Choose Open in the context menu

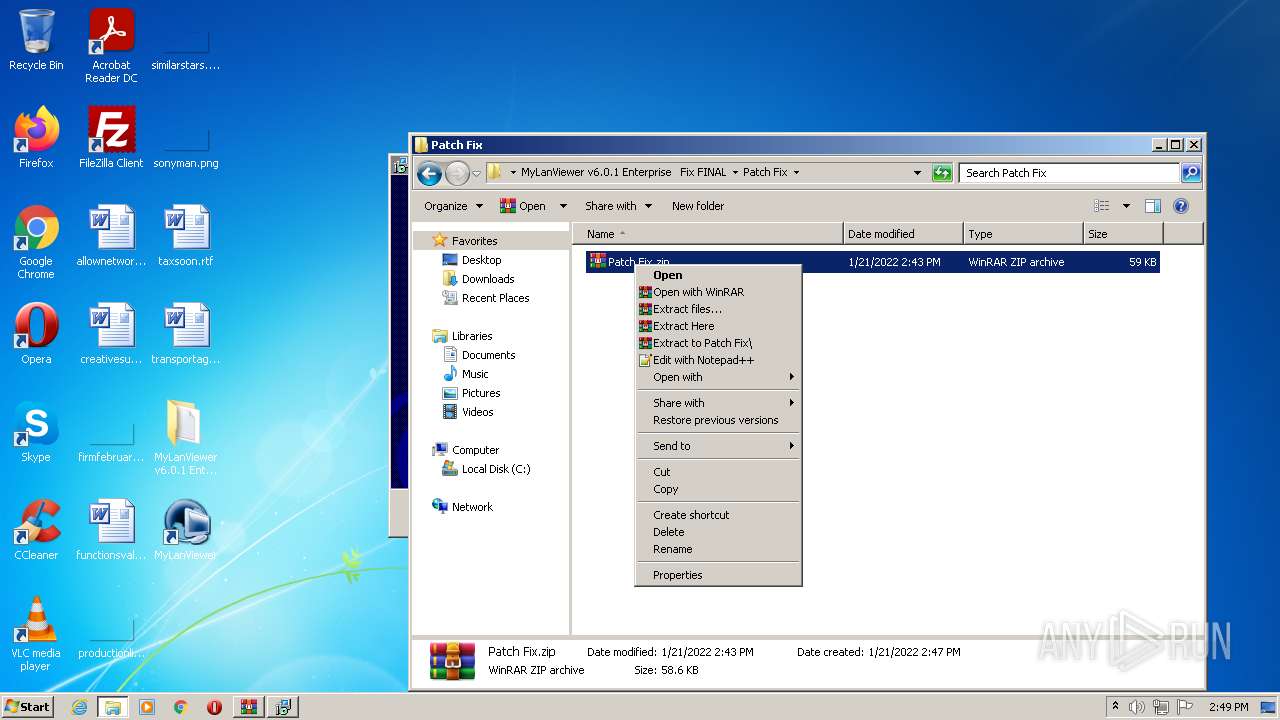pos(718,275)
